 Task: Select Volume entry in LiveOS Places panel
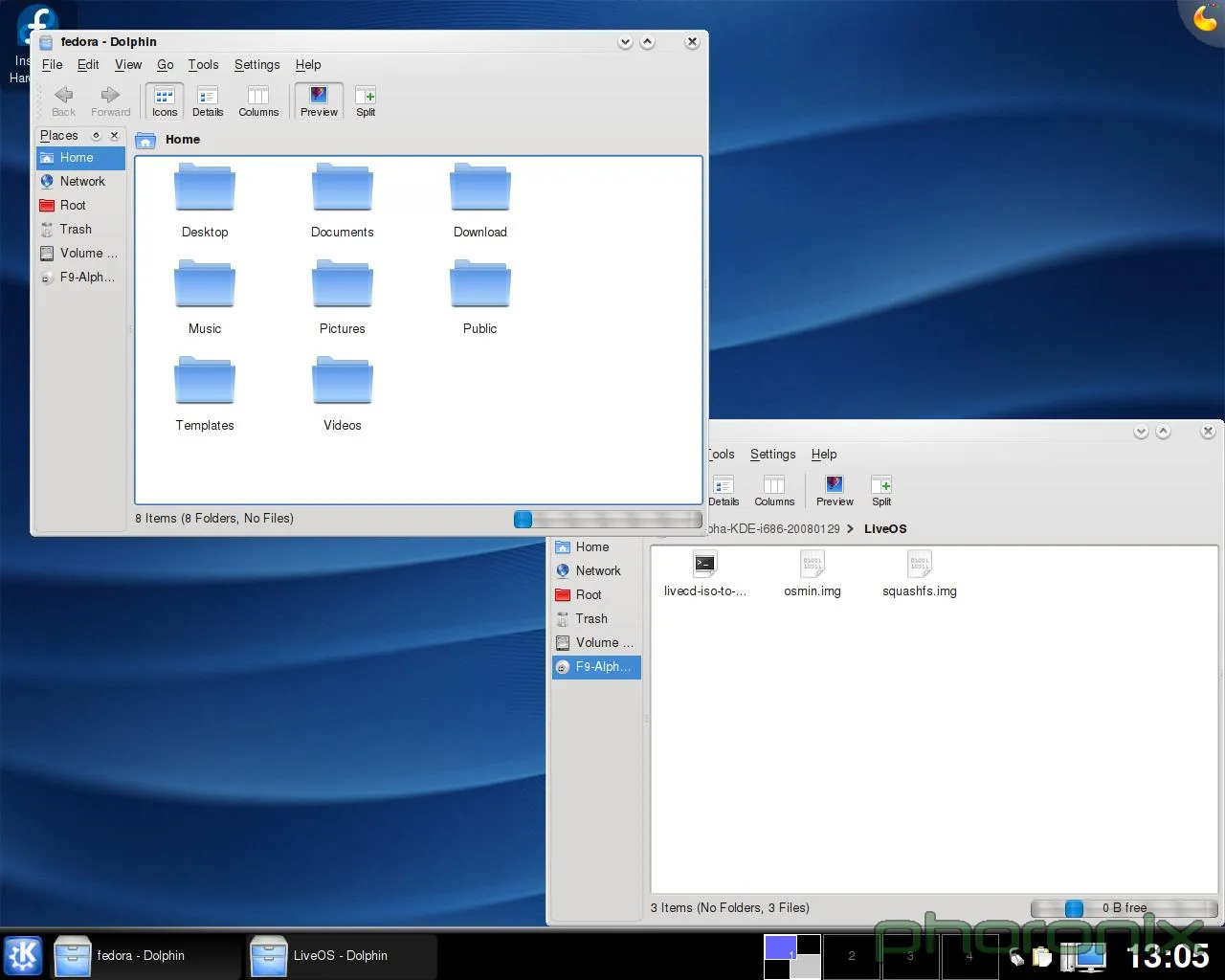coord(596,643)
